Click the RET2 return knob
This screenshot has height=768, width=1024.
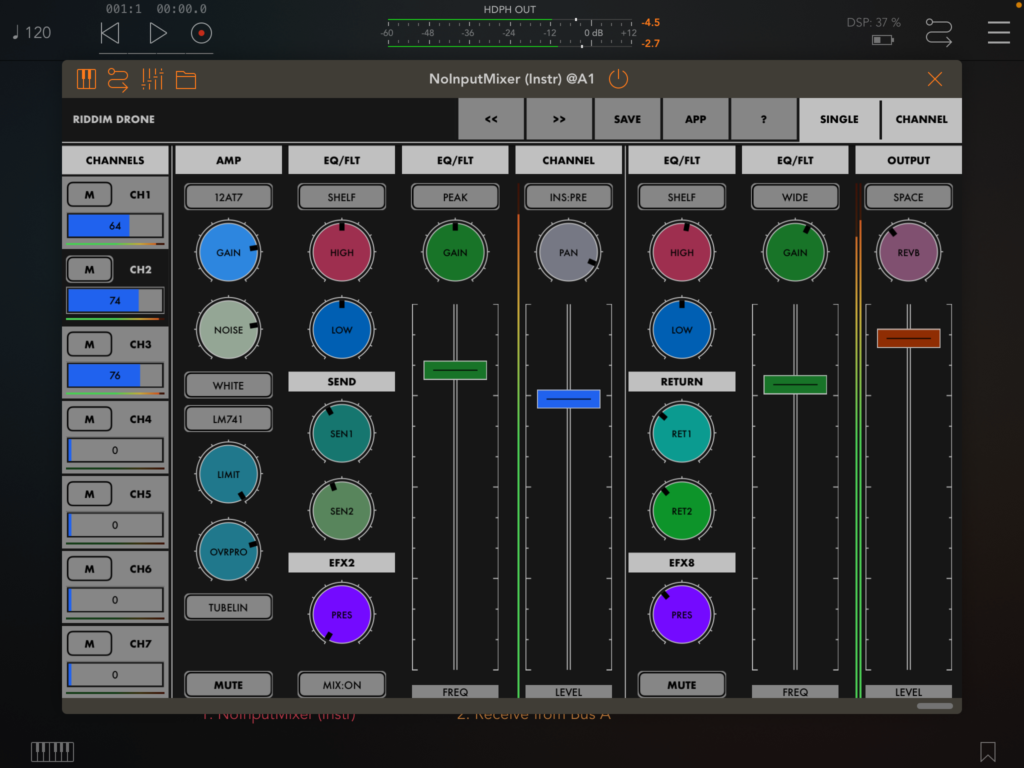(681, 511)
